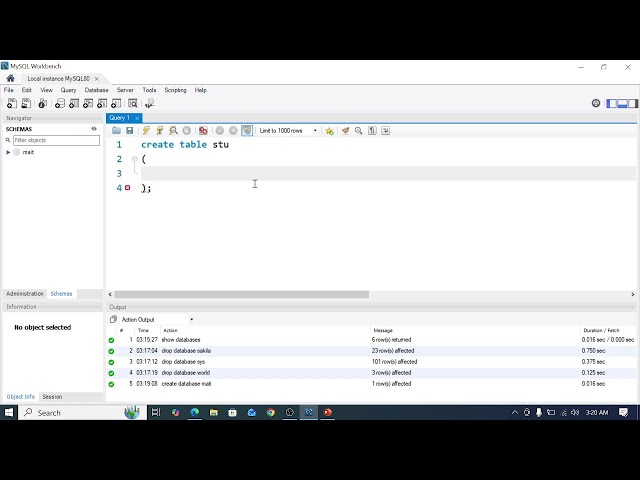Toggle the left sidebar panel visibility
Screen dimensions: 640x480
(x=611, y=104)
